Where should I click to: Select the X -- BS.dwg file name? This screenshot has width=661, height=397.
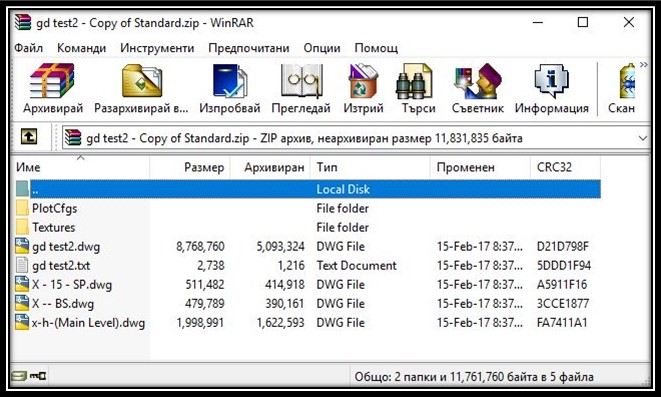click(63, 303)
